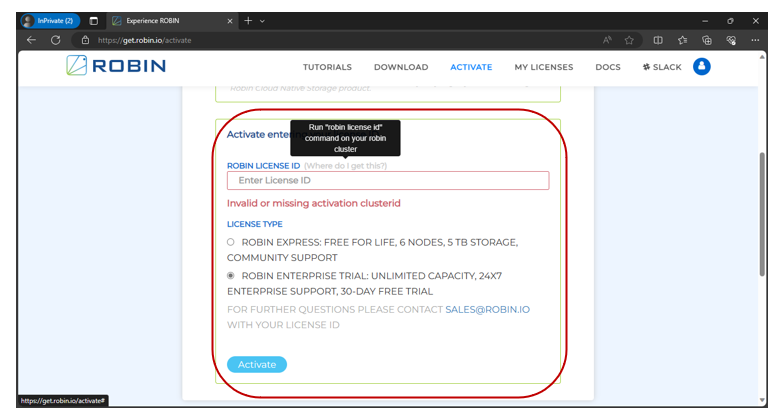
Task: View site info lock icon
Action: click(85, 40)
